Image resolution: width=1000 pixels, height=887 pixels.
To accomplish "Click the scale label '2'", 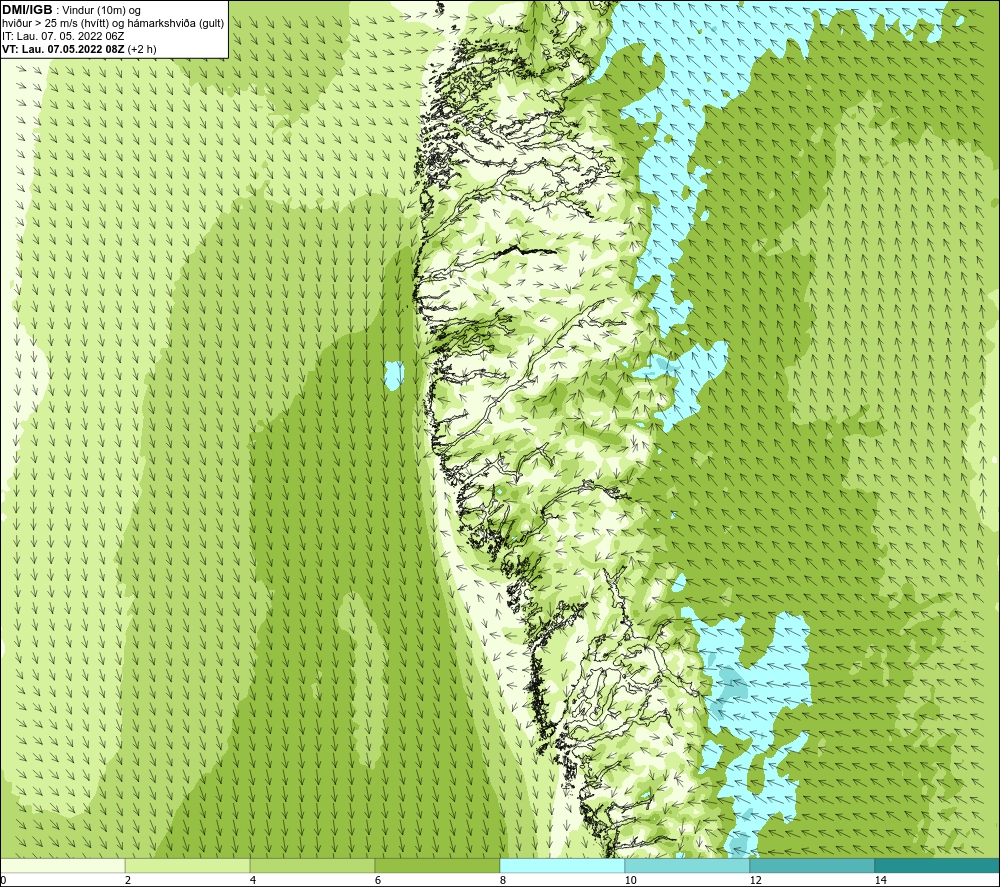I will (128, 880).
